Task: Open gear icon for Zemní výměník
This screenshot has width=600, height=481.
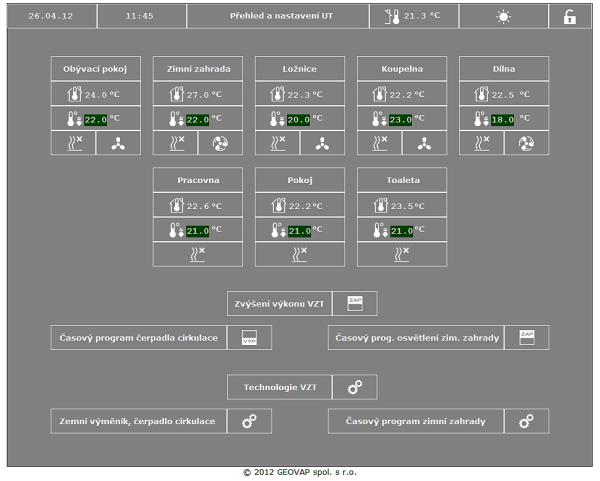Action: [249, 421]
